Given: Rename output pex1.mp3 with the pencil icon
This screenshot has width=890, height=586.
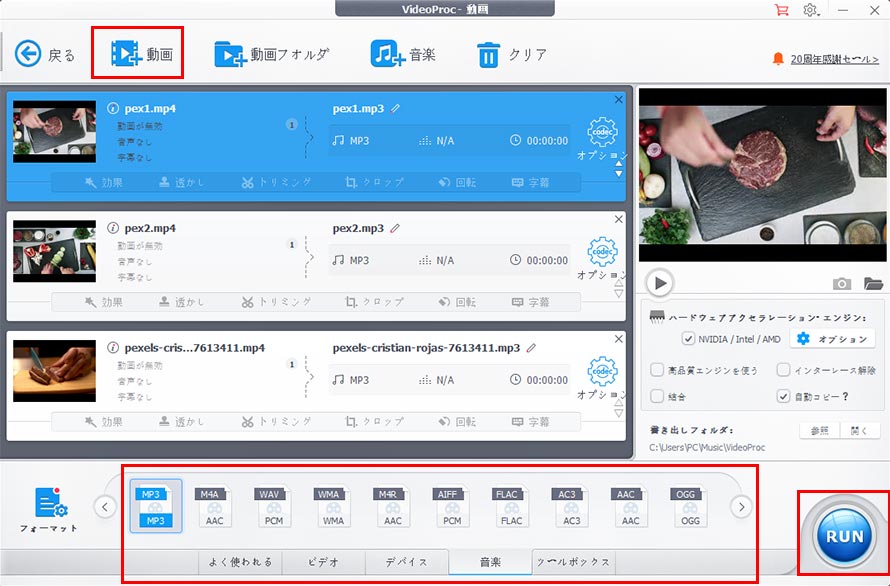Looking at the screenshot, I should coord(396,108).
